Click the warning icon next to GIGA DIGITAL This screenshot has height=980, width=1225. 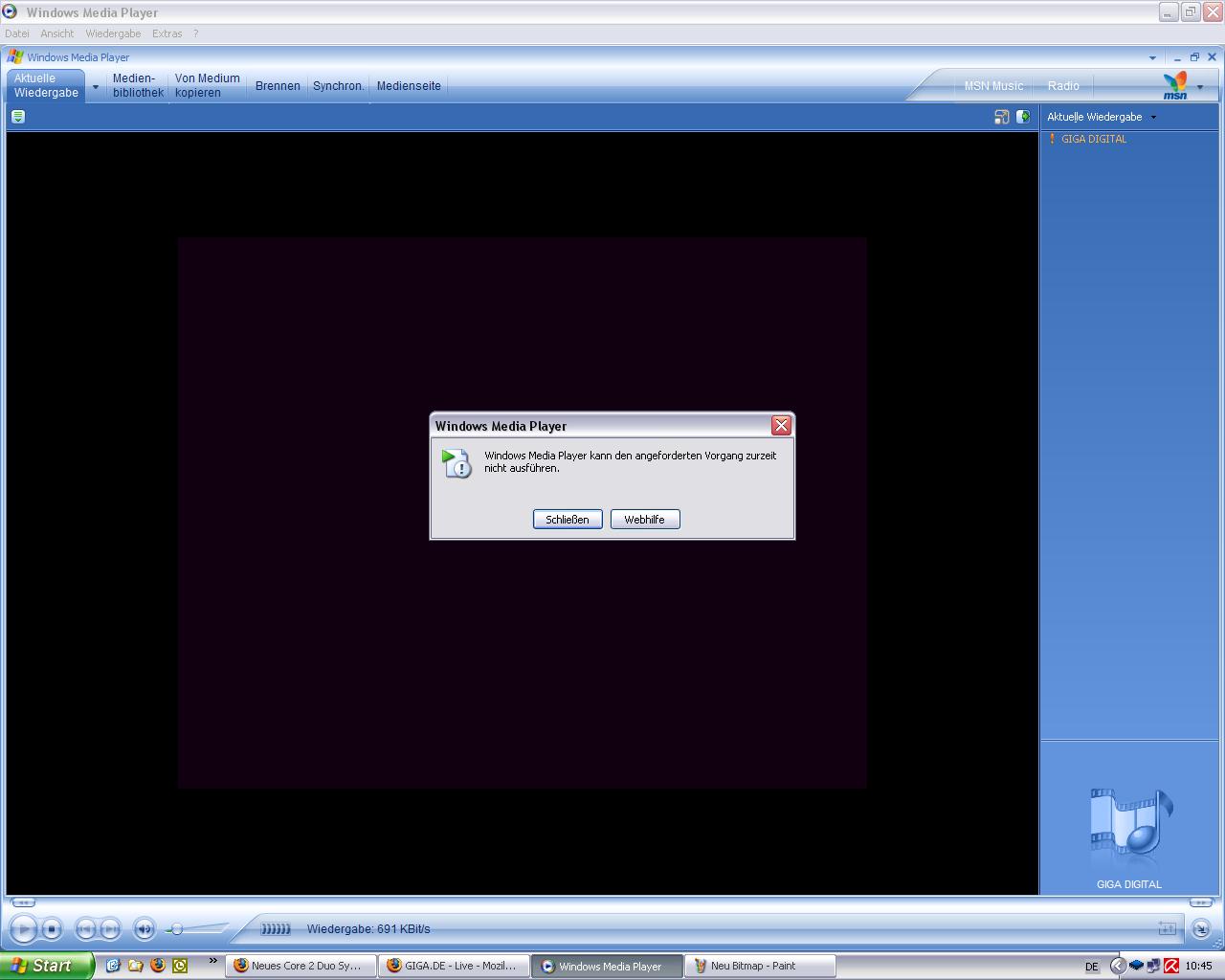click(1052, 139)
